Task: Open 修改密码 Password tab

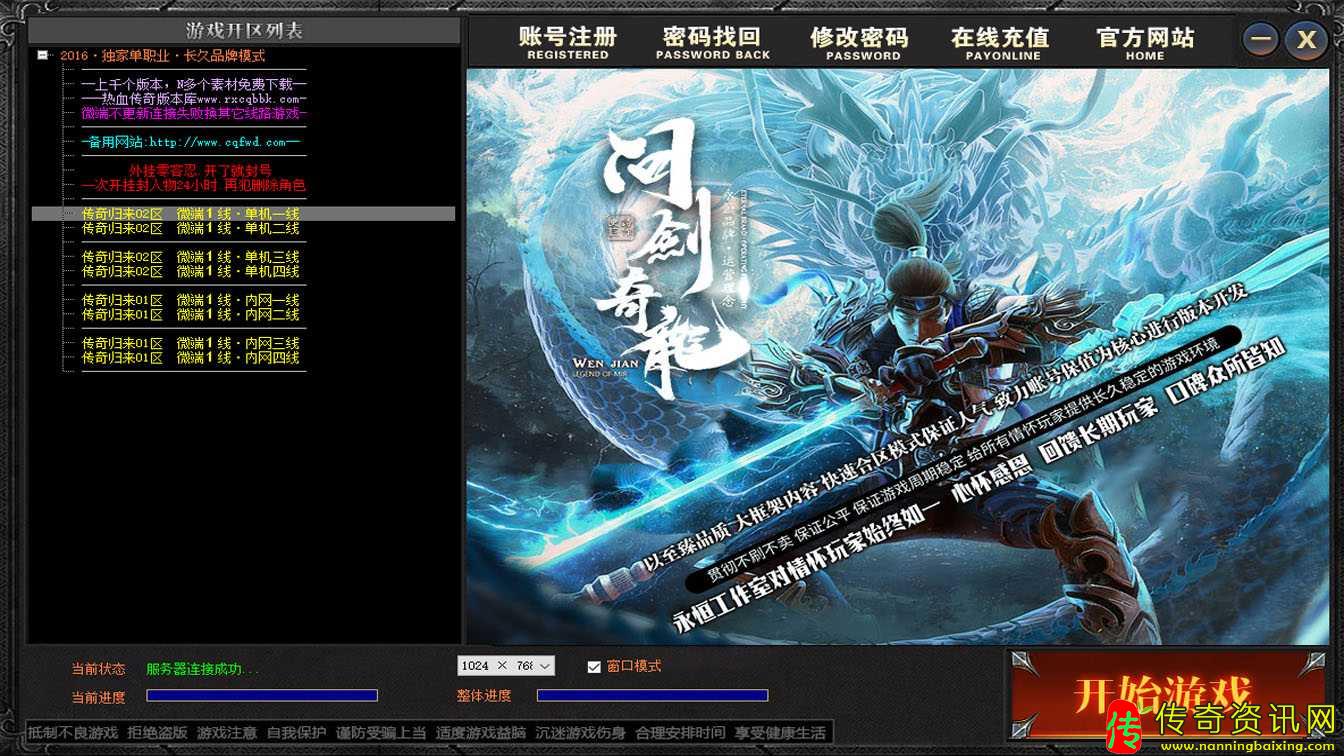Action: (x=859, y=43)
